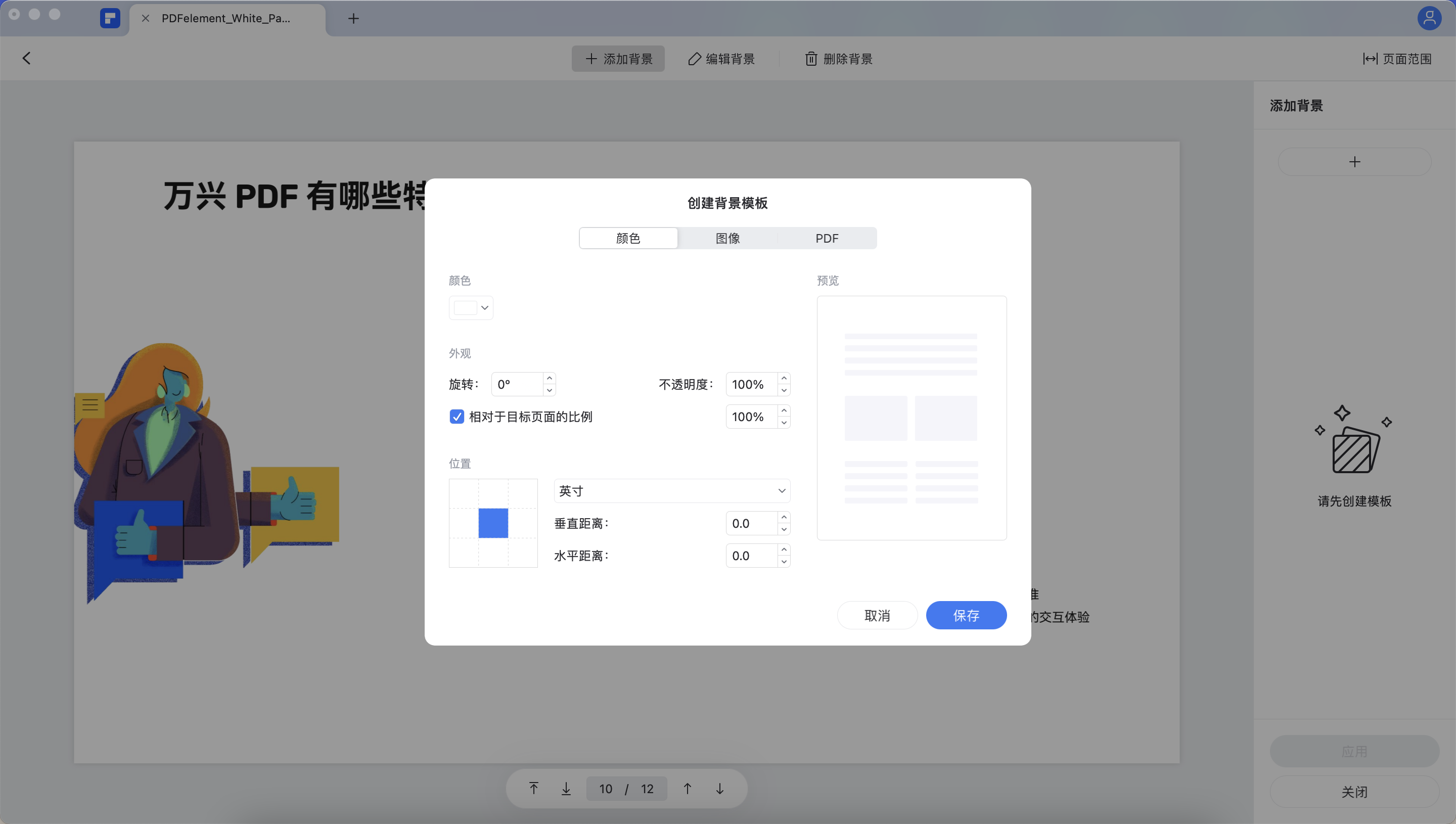Increase 不透明度 with the up stepper arrow
Screen dimensions: 1456x824
pyautogui.click(x=784, y=378)
